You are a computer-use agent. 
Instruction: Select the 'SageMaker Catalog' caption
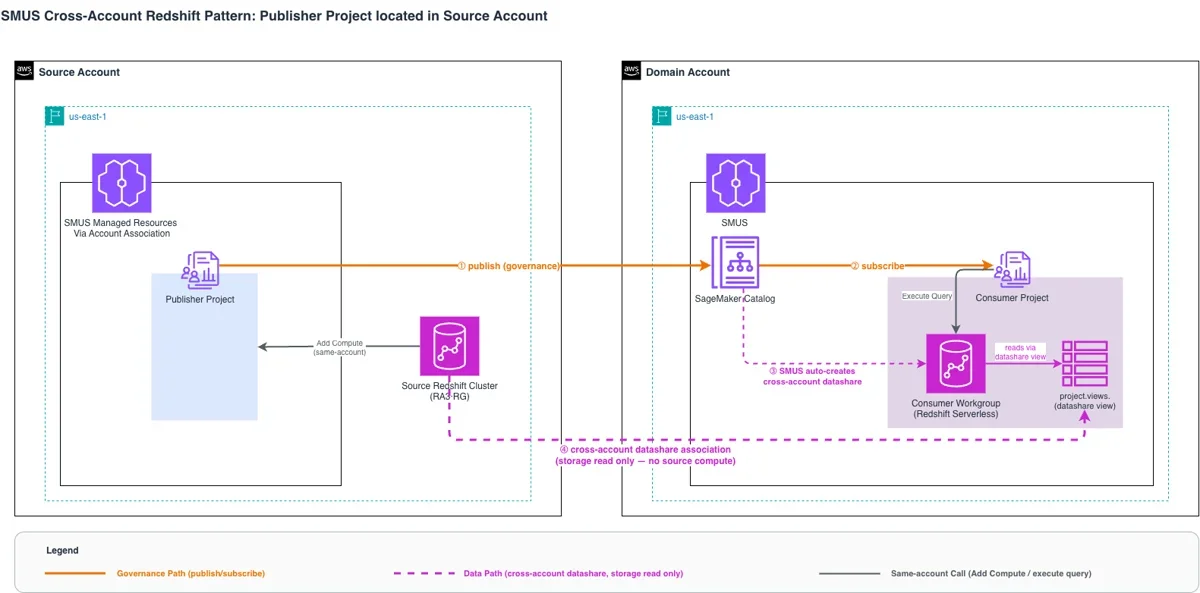click(x=735, y=300)
